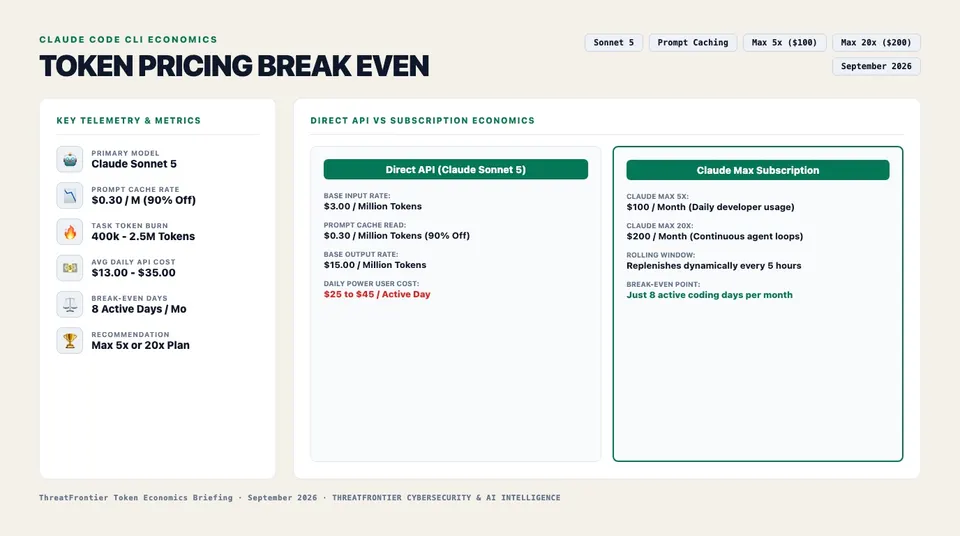960x536 pixels.
Task: Select the Sonnet 5 tag
Action: [613, 42]
